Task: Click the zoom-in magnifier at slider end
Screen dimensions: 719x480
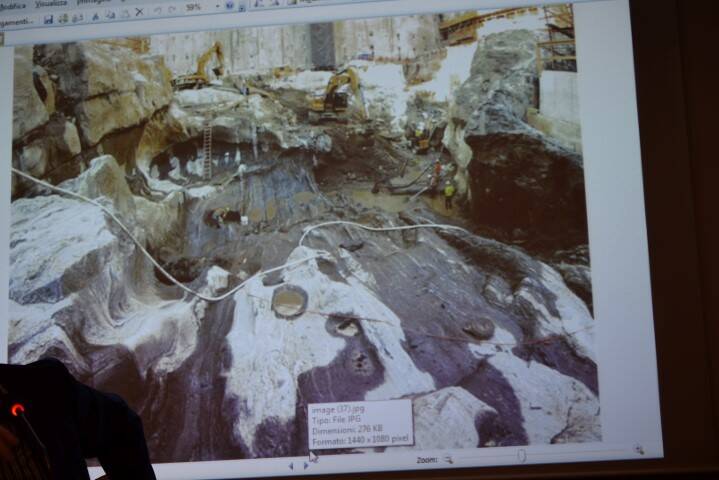Action: tap(640, 450)
